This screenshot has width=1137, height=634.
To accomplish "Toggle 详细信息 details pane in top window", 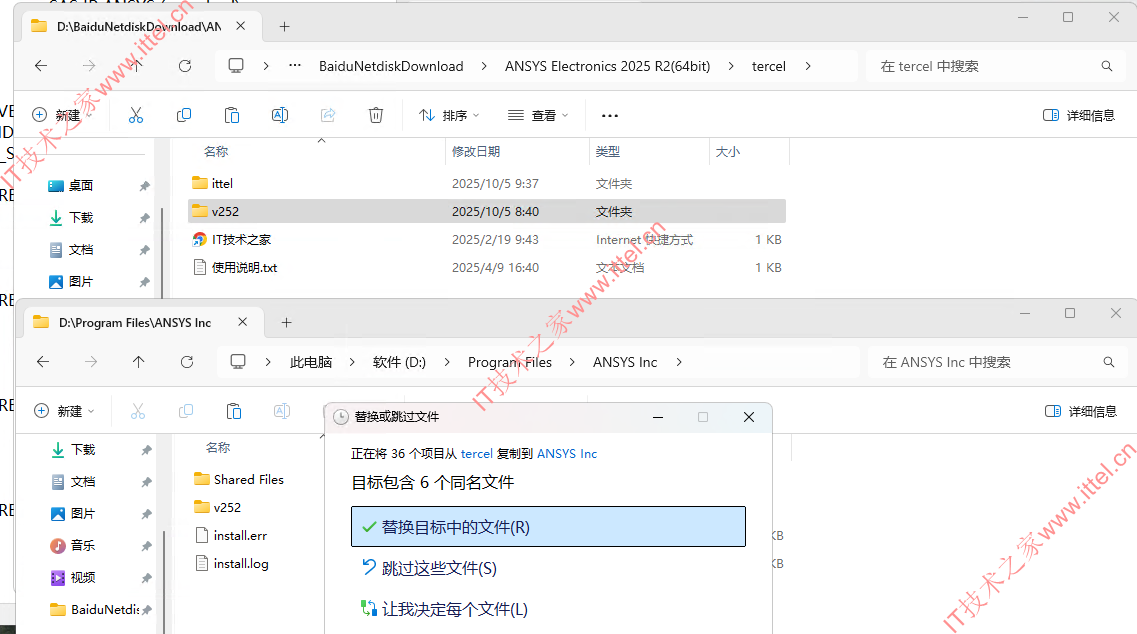I will 1078,115.
